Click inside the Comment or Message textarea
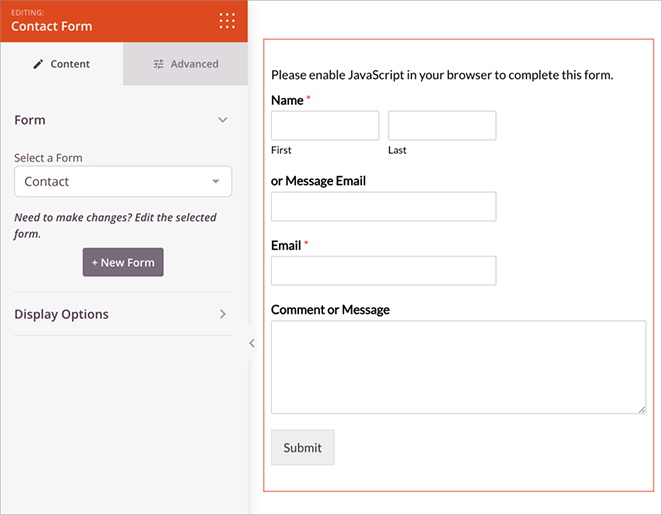662x515 pixels. [458, 367]
